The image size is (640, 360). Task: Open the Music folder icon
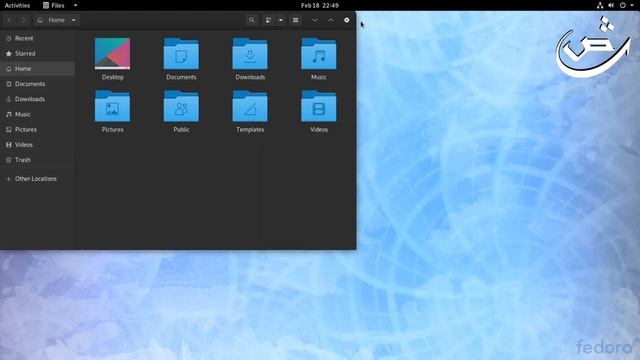pos(319,53)
